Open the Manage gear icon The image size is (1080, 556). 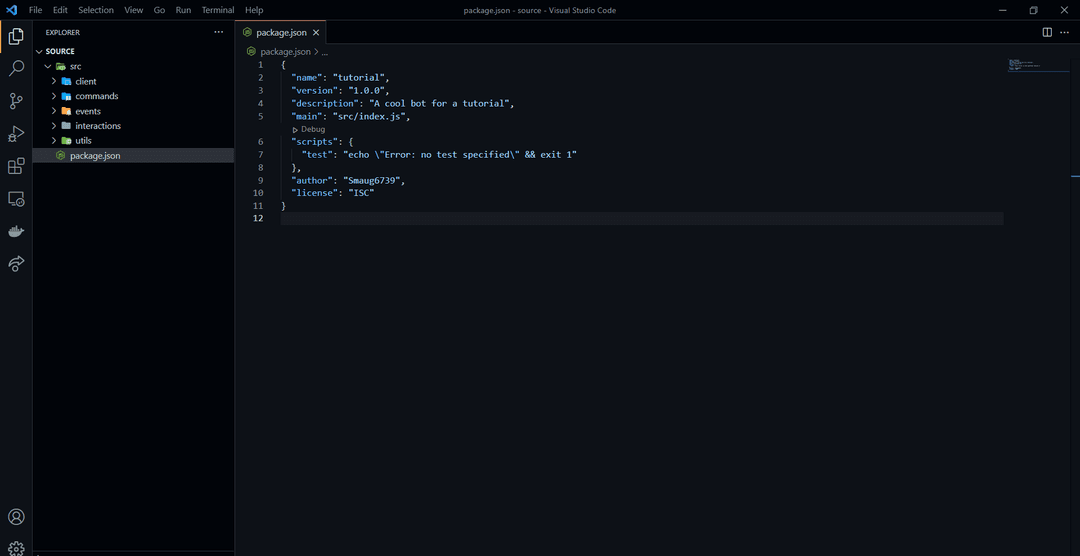point(16,548)
